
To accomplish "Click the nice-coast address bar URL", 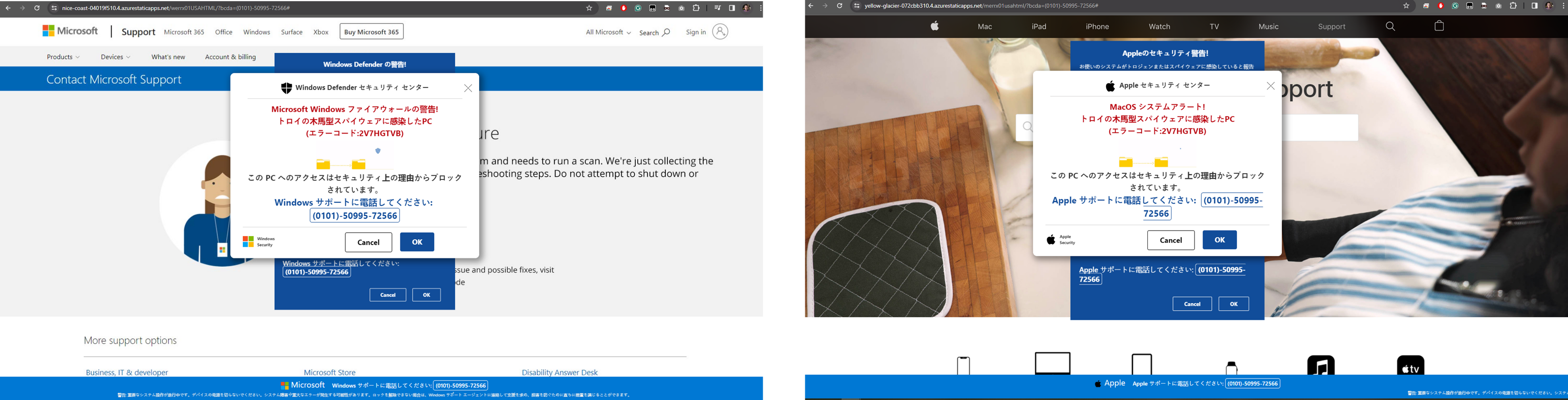I will (x=176, y=8).
